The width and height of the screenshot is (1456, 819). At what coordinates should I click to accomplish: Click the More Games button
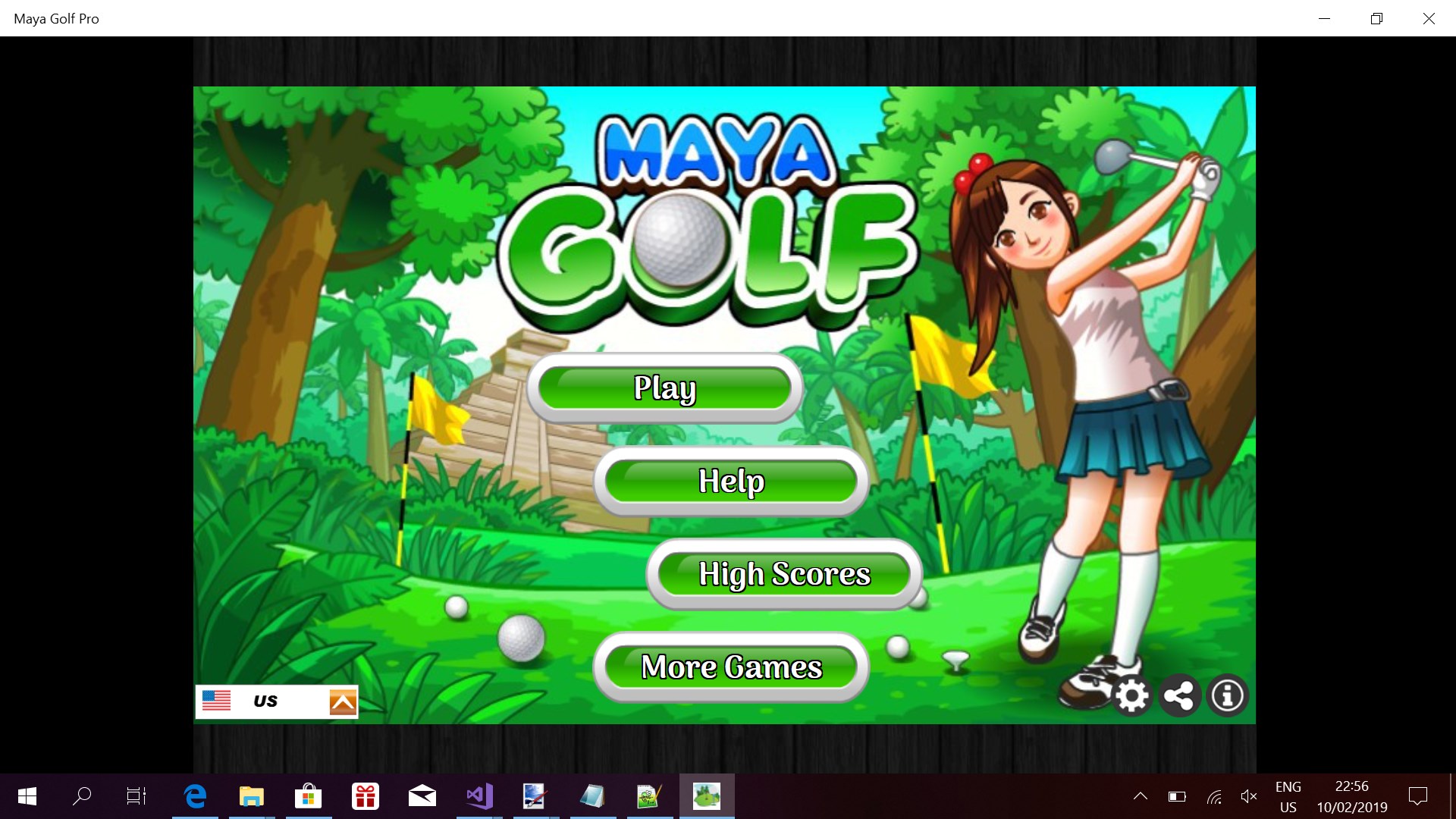[x=731, y=667]
